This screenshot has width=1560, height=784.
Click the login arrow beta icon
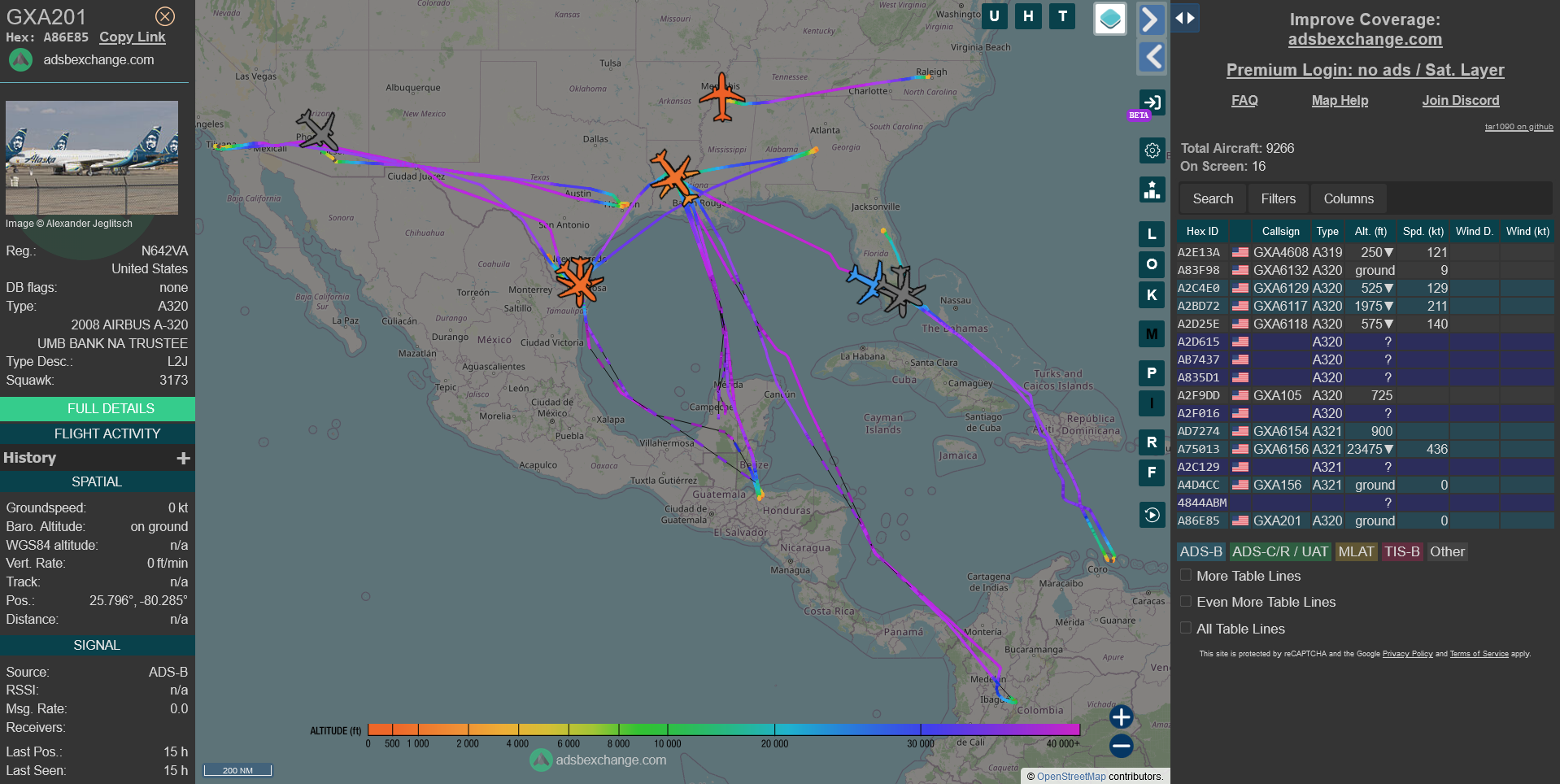[x=1152, y=102]
